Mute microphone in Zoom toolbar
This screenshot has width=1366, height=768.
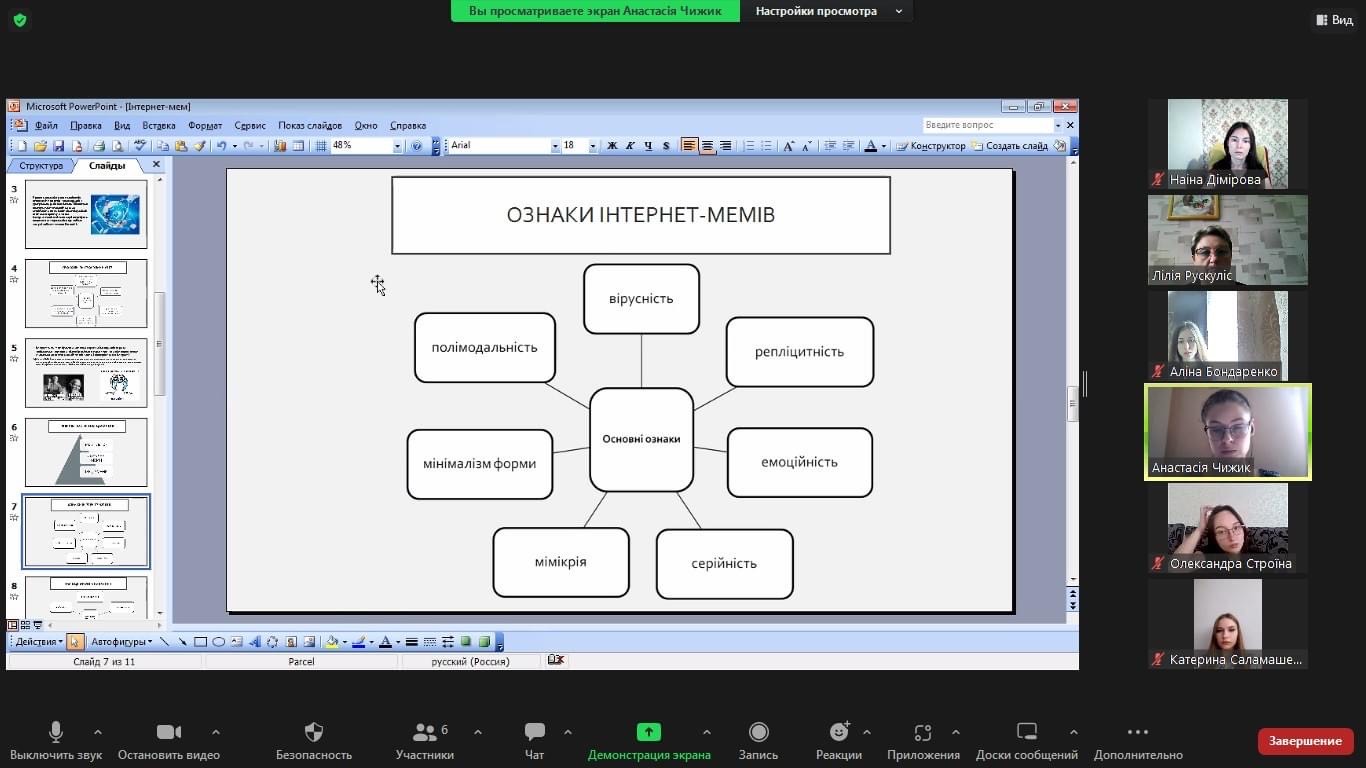click(56, 733)
